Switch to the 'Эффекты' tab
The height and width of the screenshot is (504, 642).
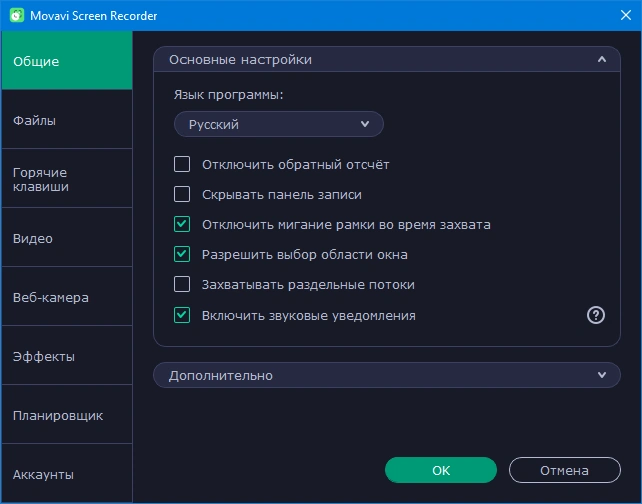click(67, 355)
